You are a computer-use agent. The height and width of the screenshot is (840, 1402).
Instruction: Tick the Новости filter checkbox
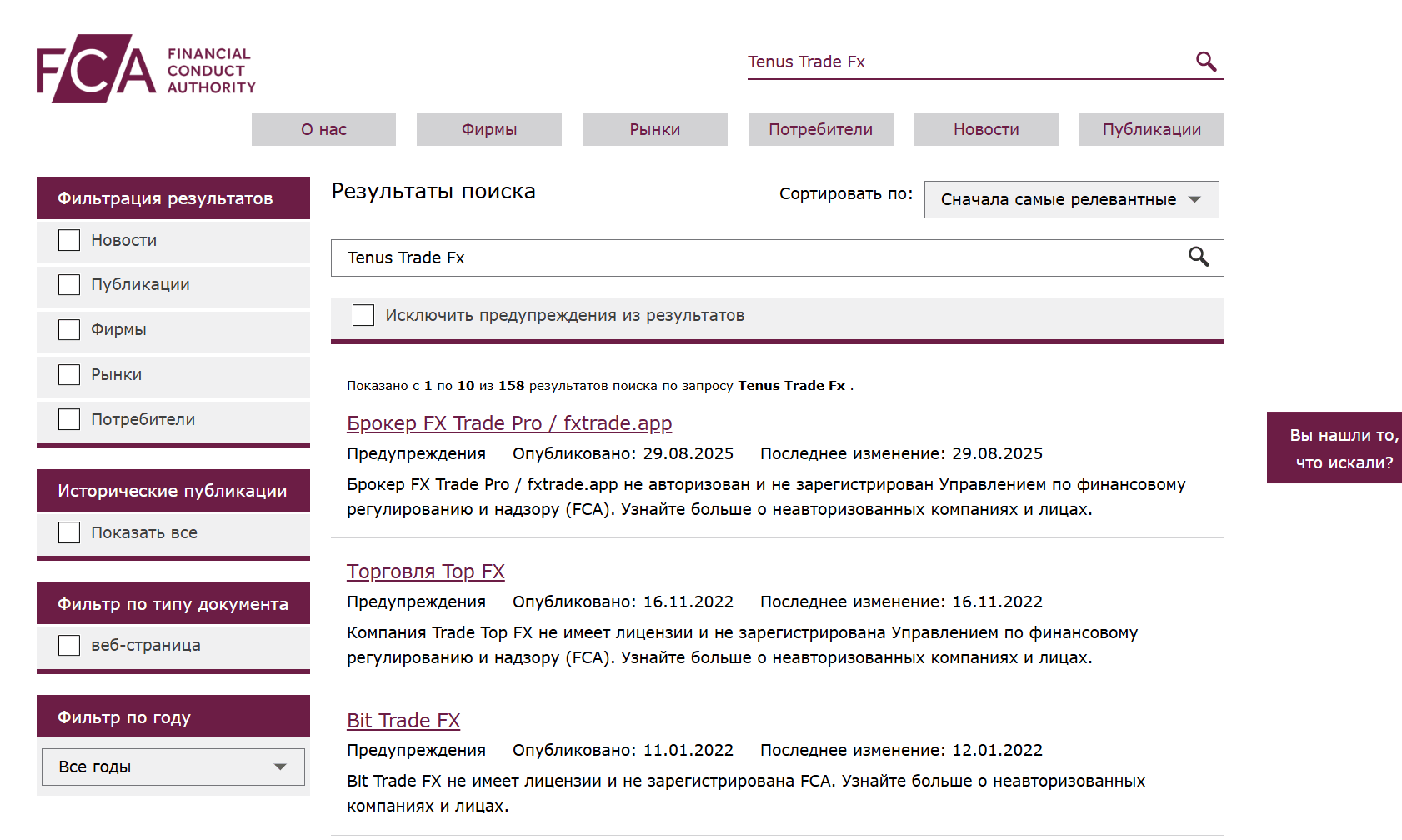69,240
